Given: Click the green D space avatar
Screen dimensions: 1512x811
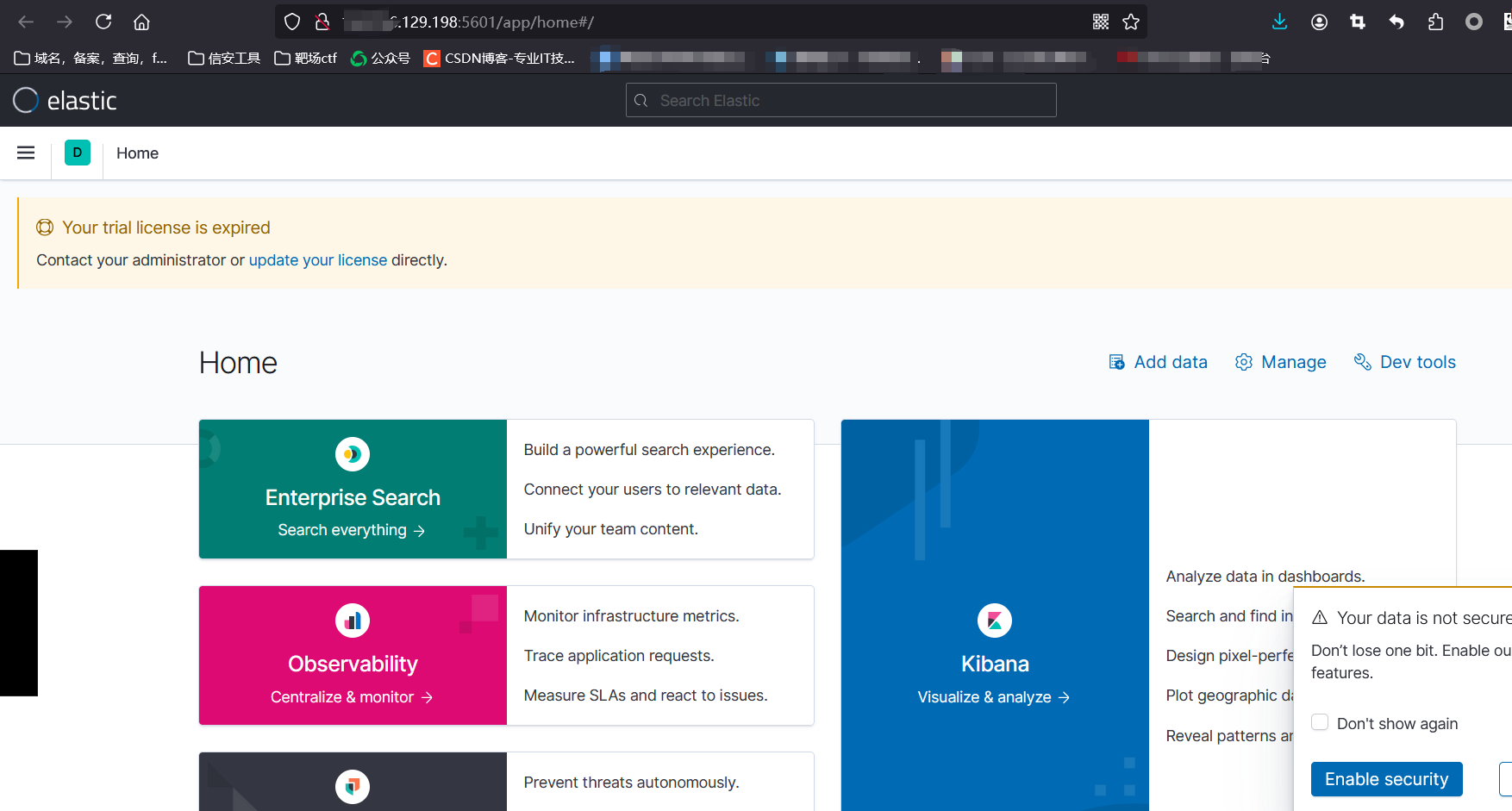Looking at the screenshot, I should pos(78,153).
